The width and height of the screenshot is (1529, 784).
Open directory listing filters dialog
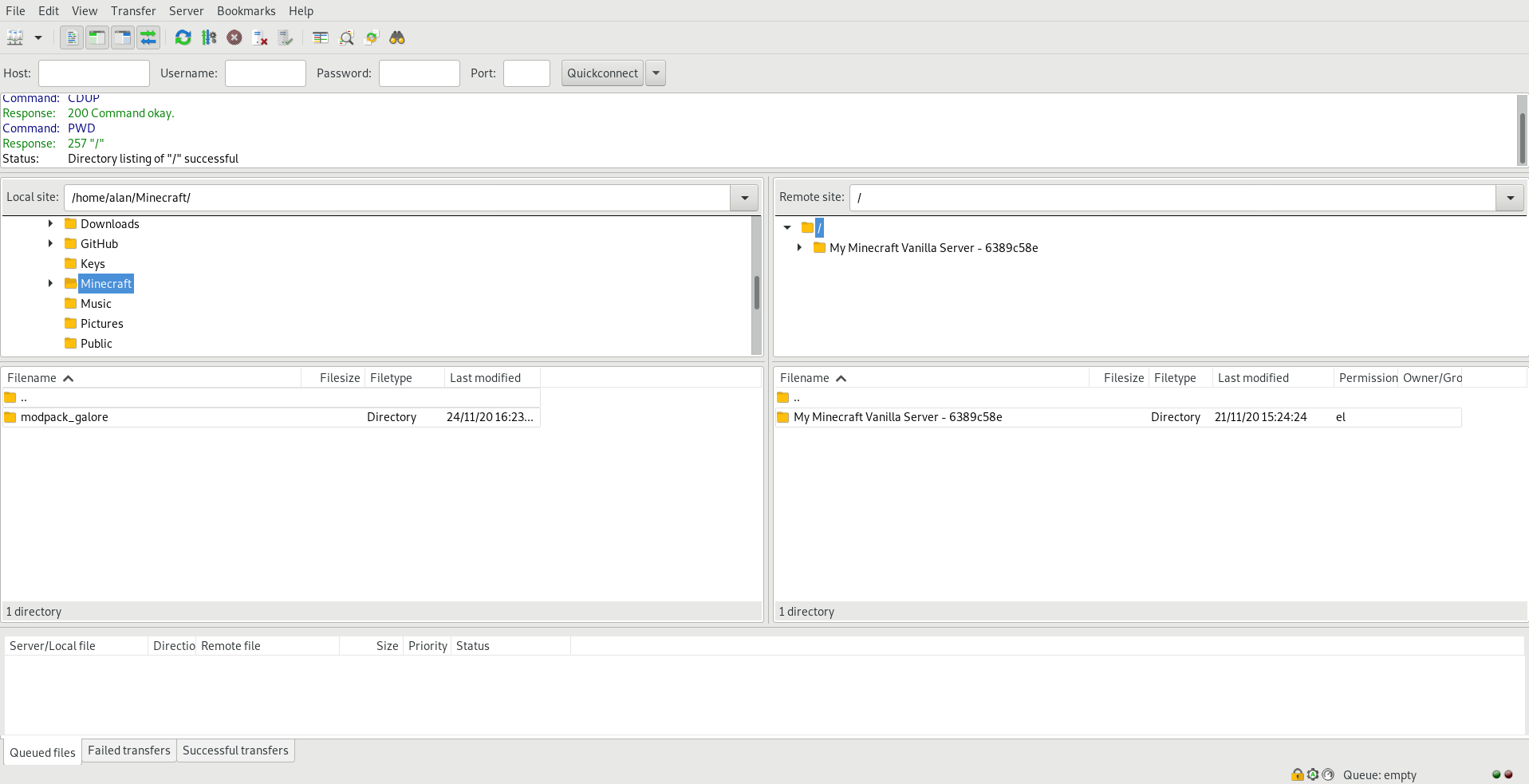(321, 37)
